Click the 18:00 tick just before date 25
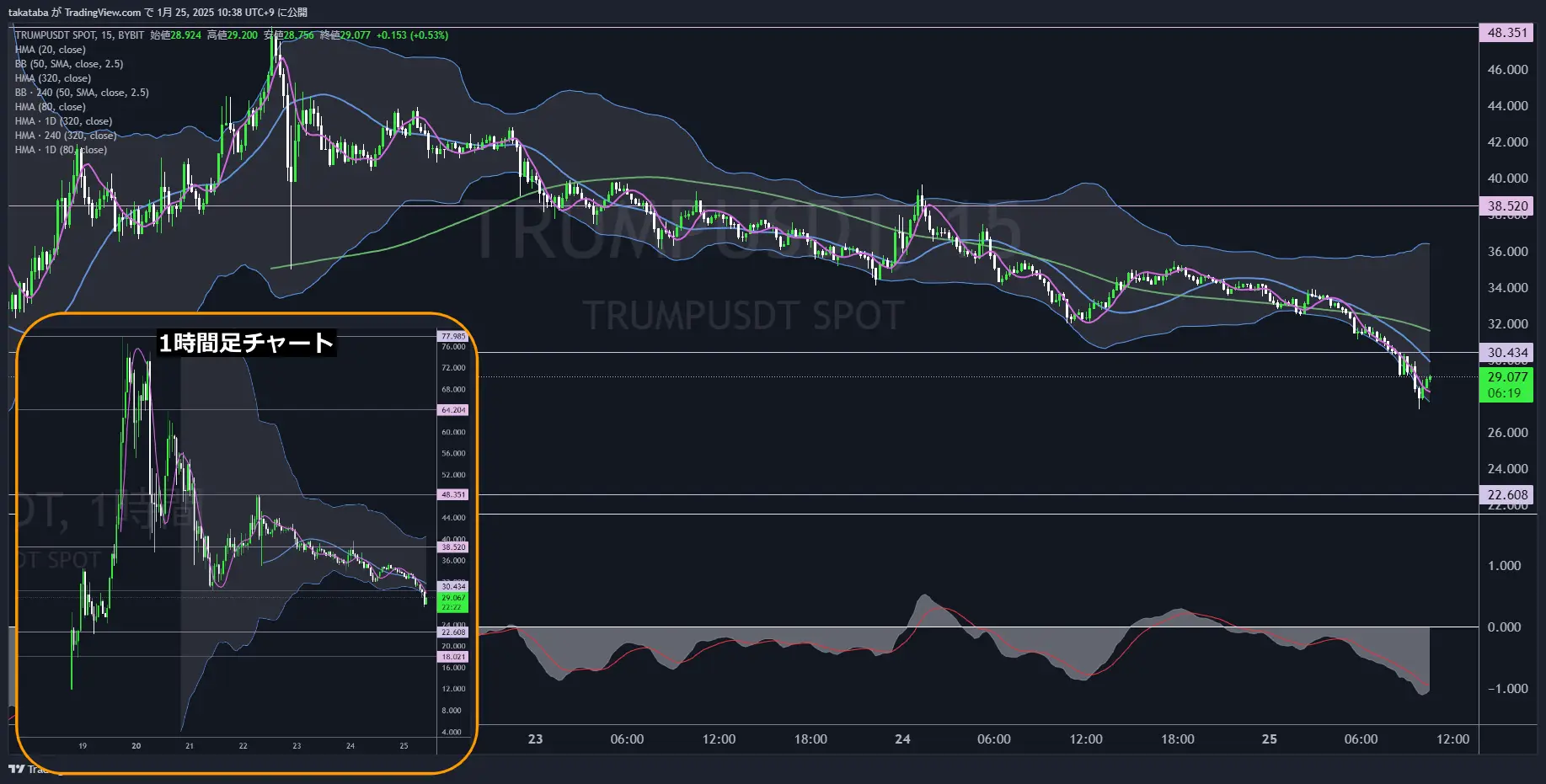 1178,739
